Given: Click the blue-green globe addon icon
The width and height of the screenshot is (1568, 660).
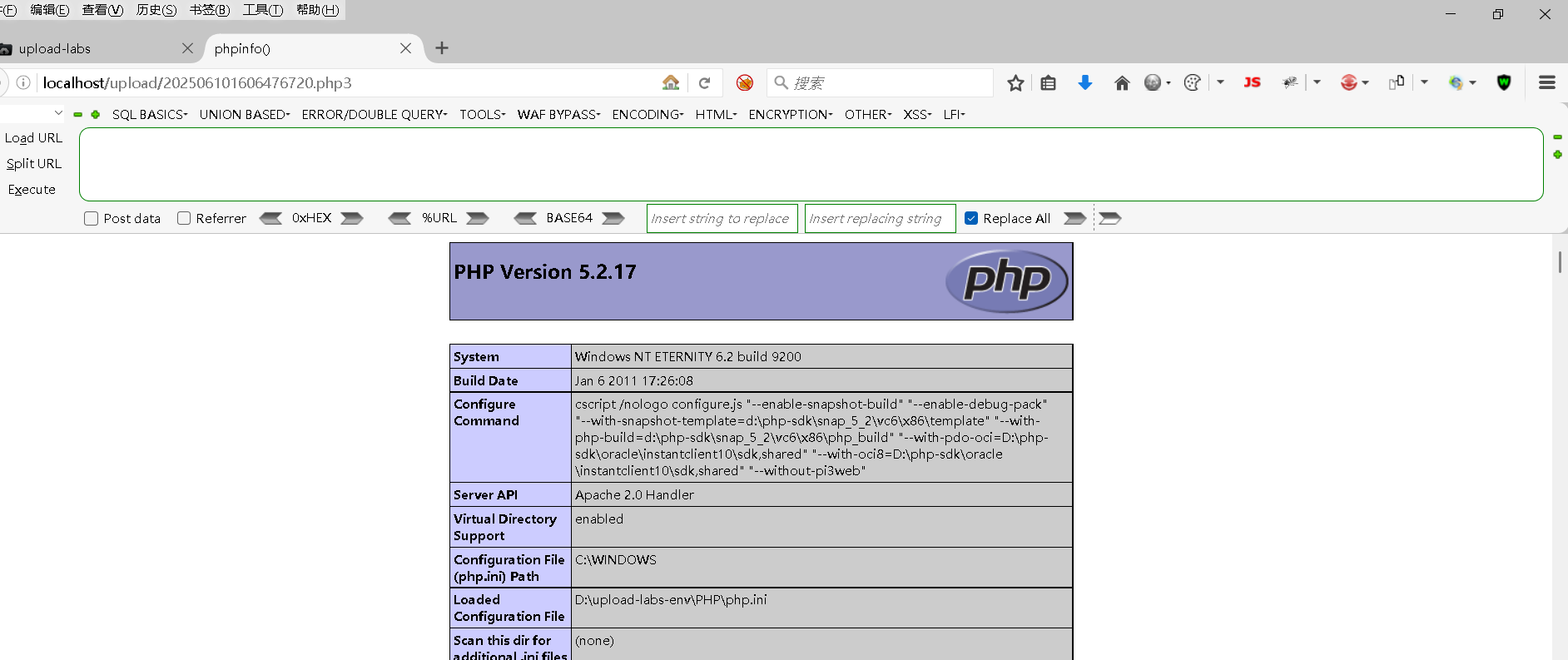Looking at the screenshot, I should pyautogui.click(x=1456, y=82).
